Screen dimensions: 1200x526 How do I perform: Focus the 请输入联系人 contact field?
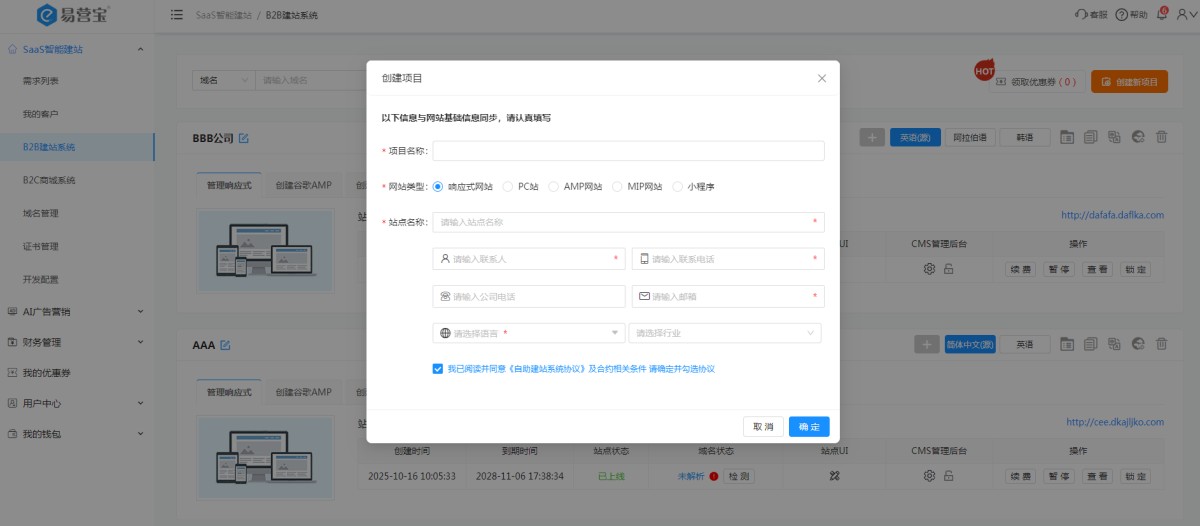pos(529,259)
